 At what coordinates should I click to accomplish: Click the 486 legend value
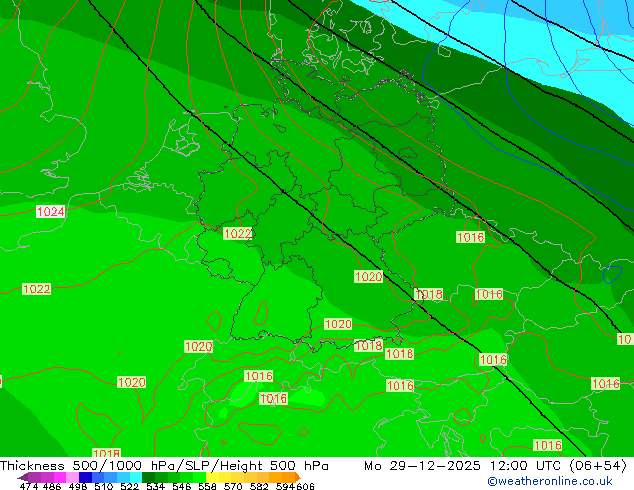click(x=52, y=486)
